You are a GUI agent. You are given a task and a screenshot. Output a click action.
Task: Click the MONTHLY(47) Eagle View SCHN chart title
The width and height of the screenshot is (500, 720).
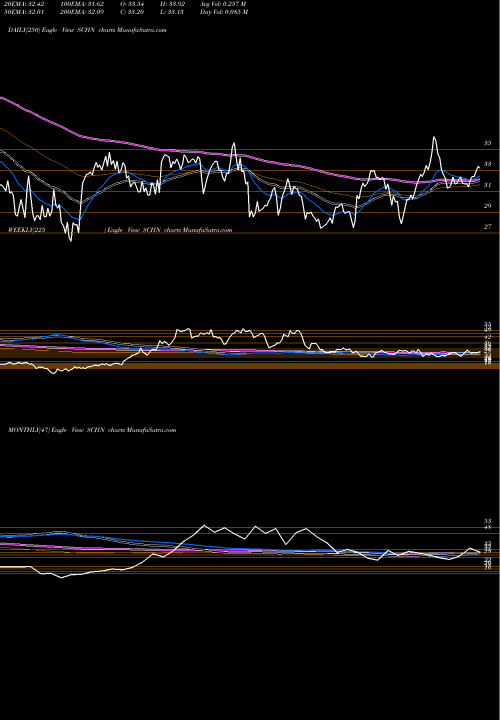point(92,430)
